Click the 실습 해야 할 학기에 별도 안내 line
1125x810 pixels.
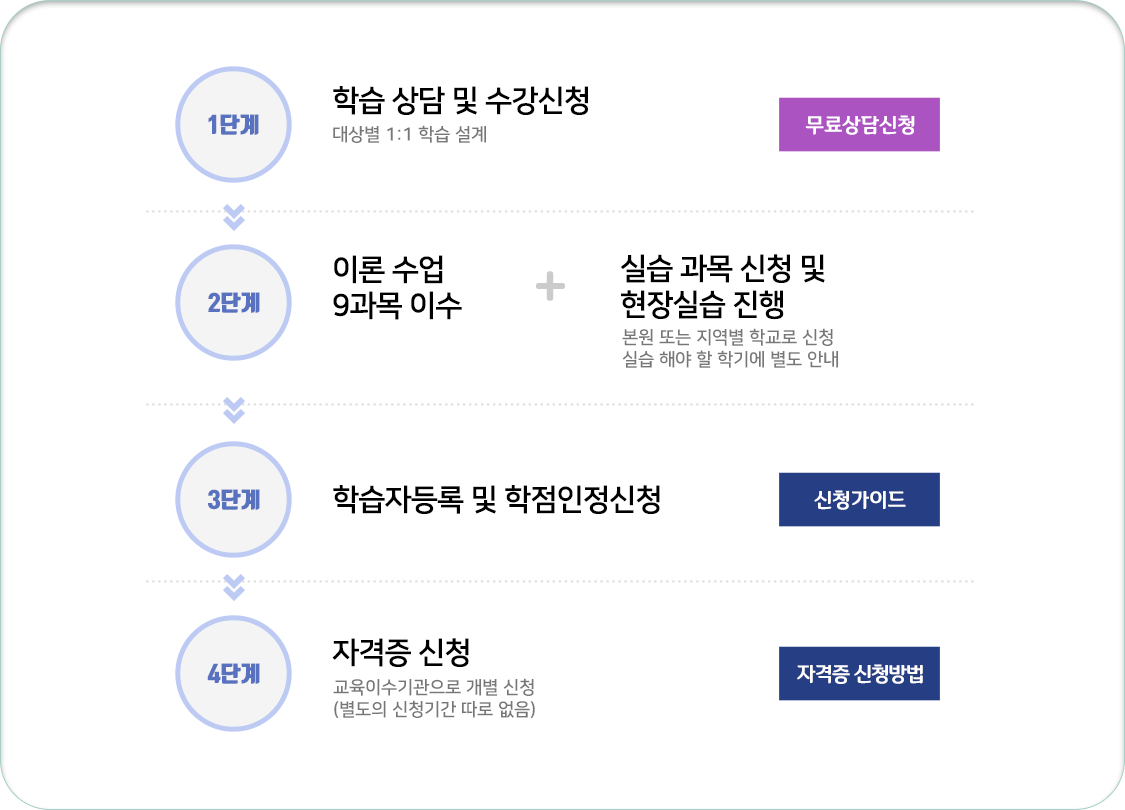click(730, 359)
